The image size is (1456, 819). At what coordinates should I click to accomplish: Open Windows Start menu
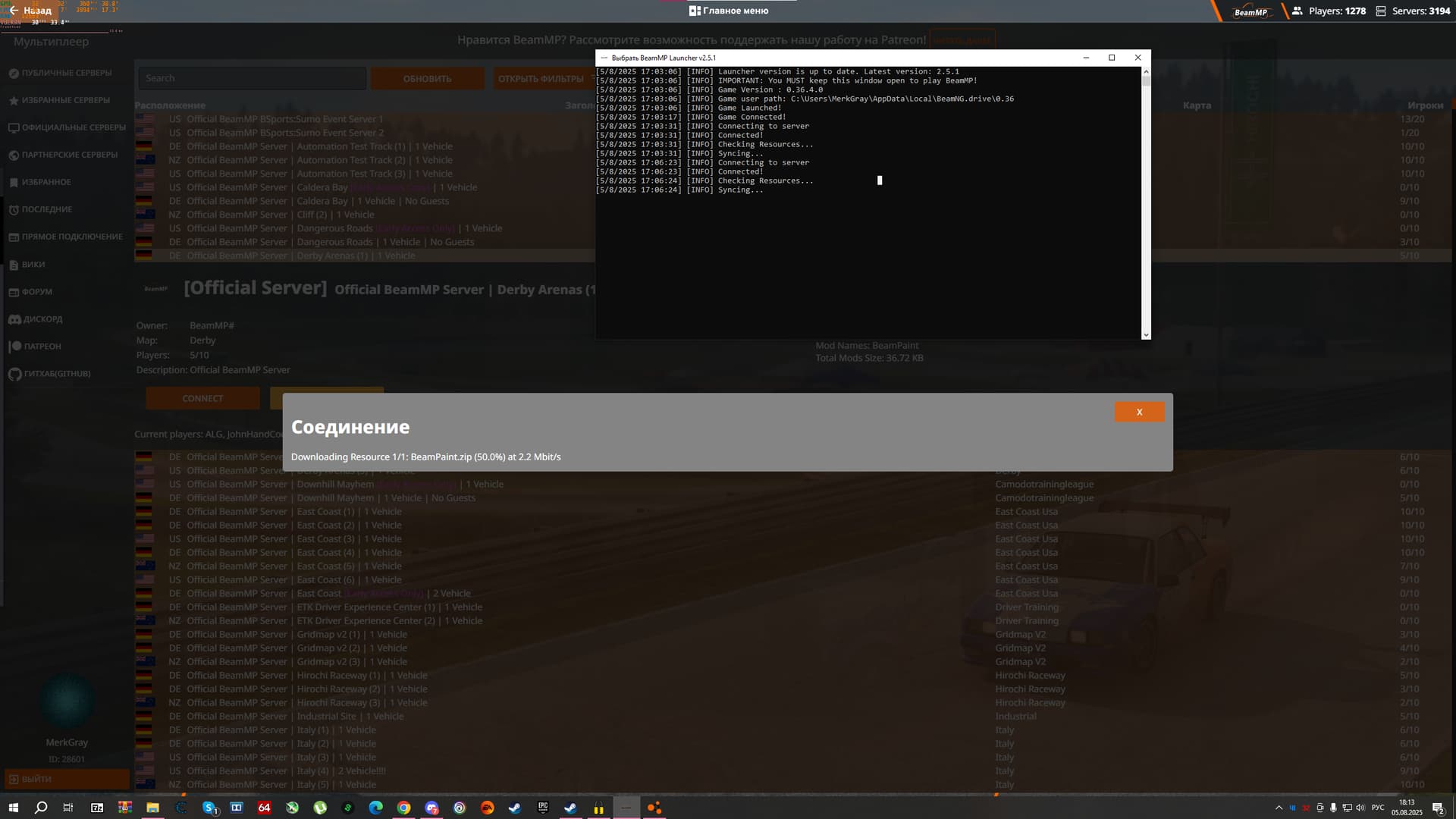click(13, 808)
